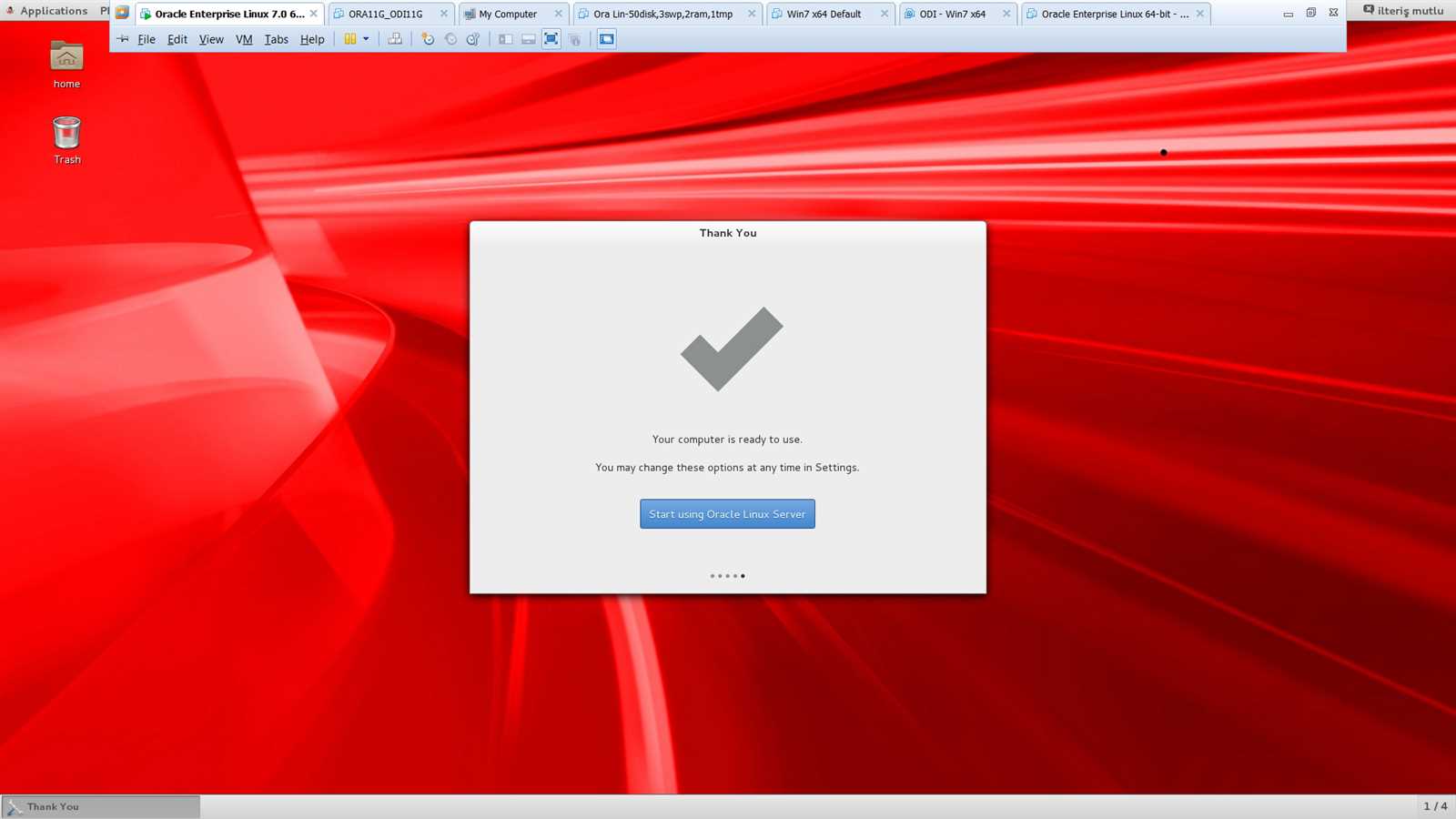Switch to the ORA11G_ODI11G tab
The width and height of the screenshot is (1456, 819).
(x=386, y=14)
